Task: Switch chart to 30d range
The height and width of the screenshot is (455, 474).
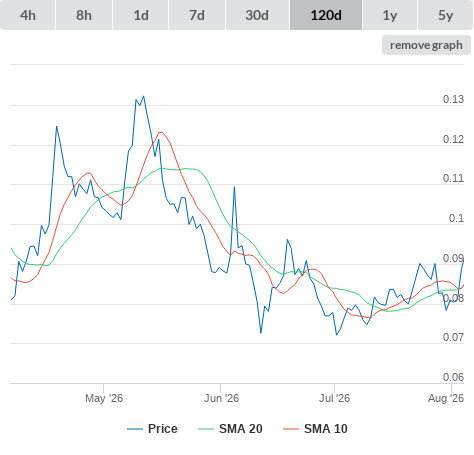Action: (x=257, y=15)
